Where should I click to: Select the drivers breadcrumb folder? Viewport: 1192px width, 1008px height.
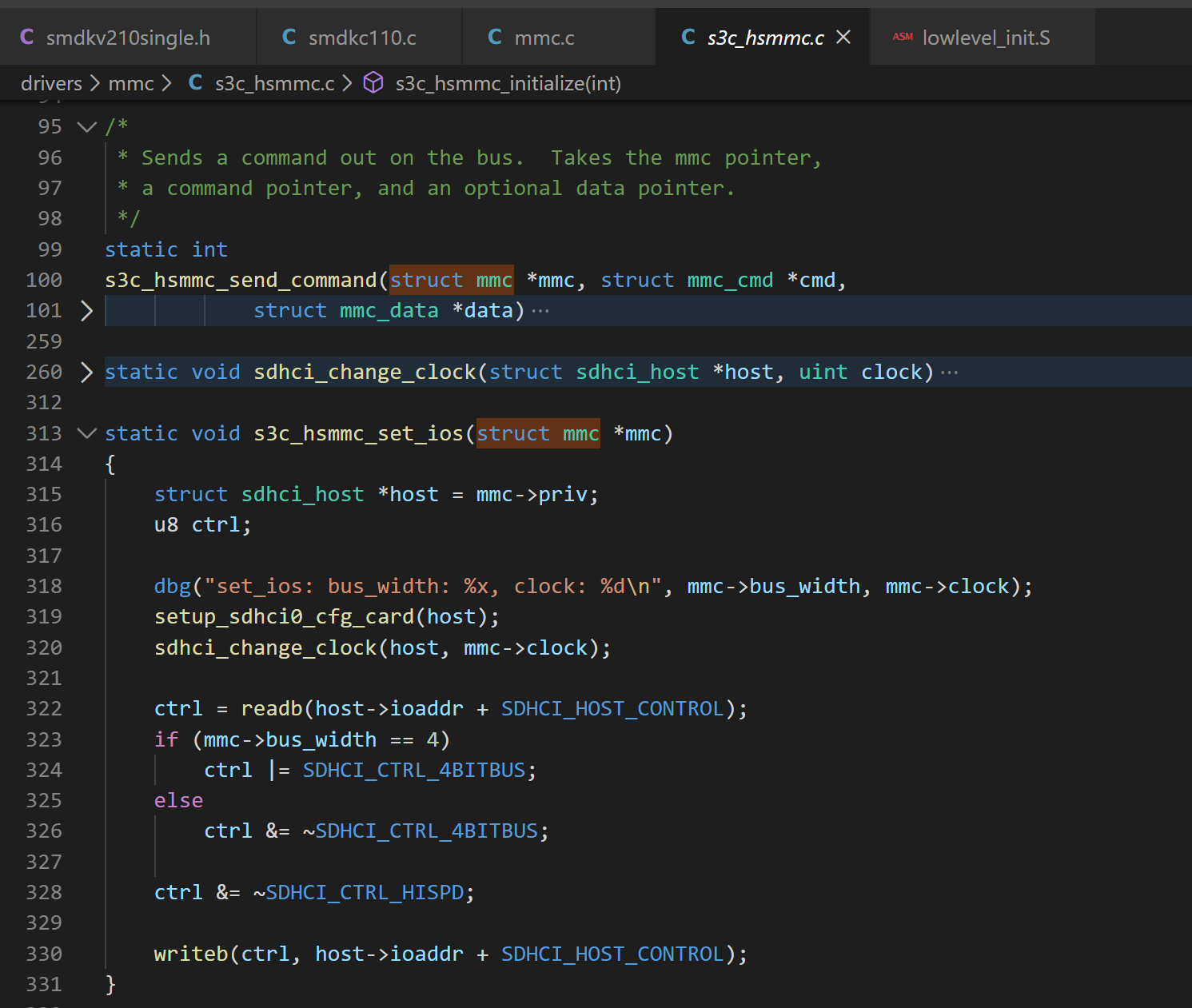click(x=51, y=83)
